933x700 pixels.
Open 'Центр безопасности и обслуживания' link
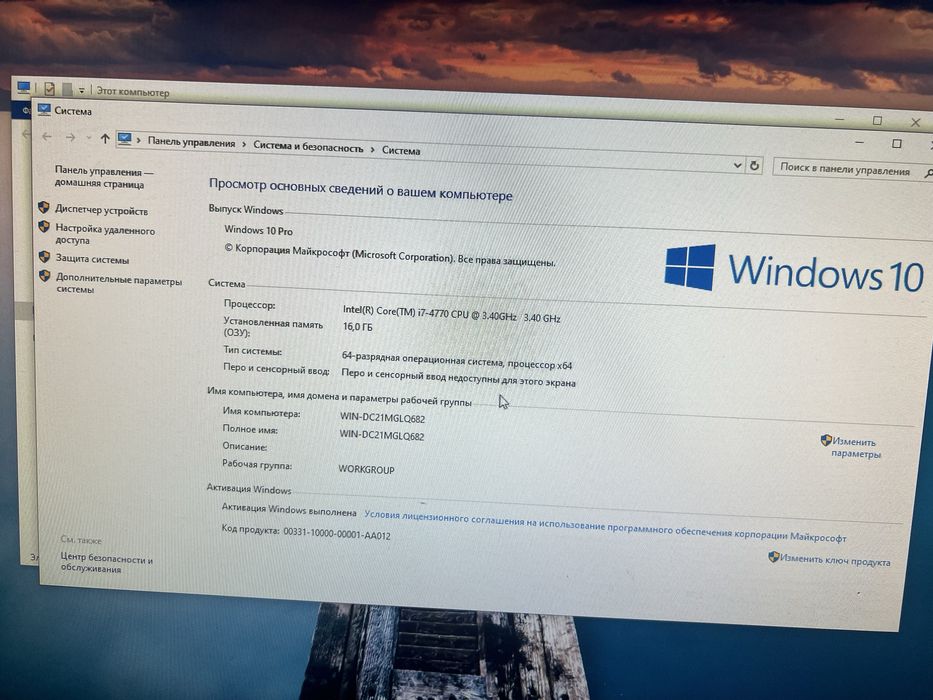(107, 564)
